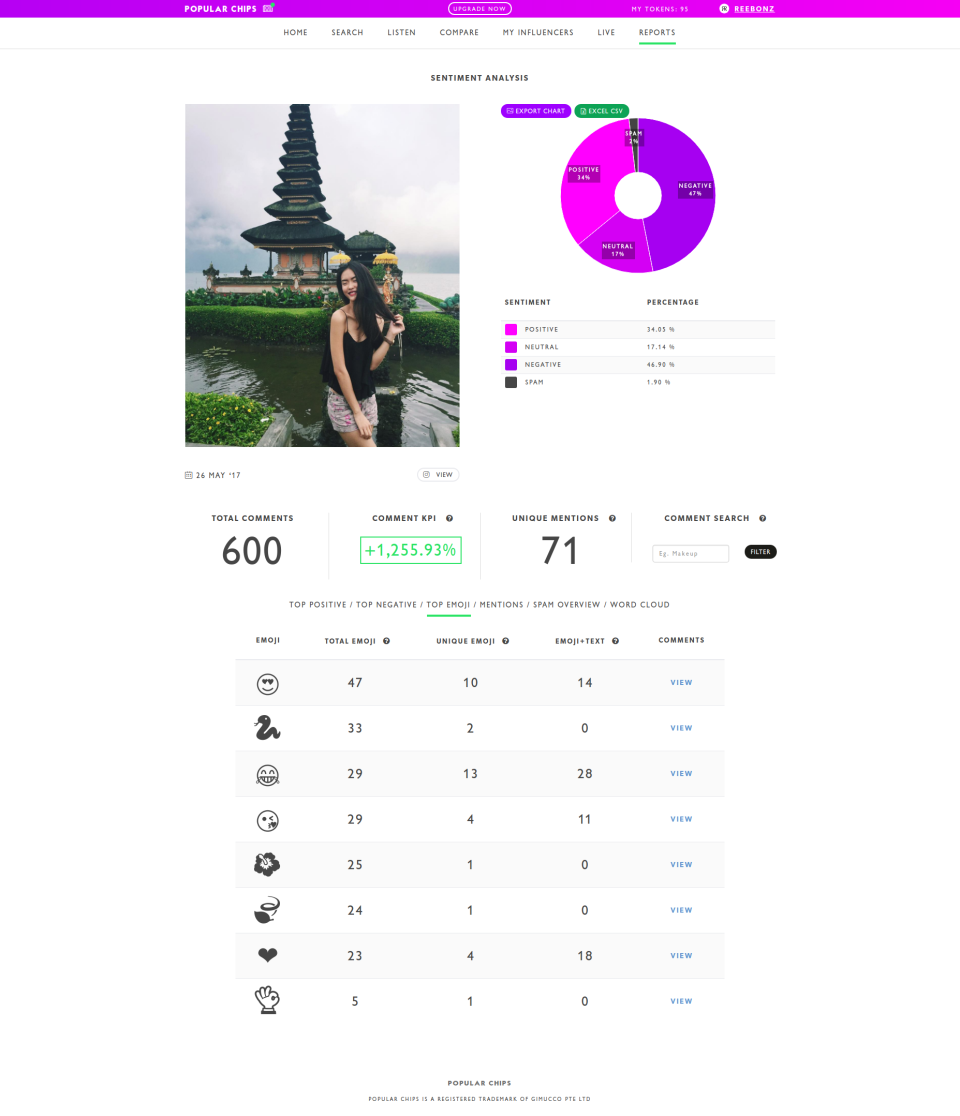Click the snake emoji icon
The height and width of the screenshot is (1116, 960).
(267, 729)
